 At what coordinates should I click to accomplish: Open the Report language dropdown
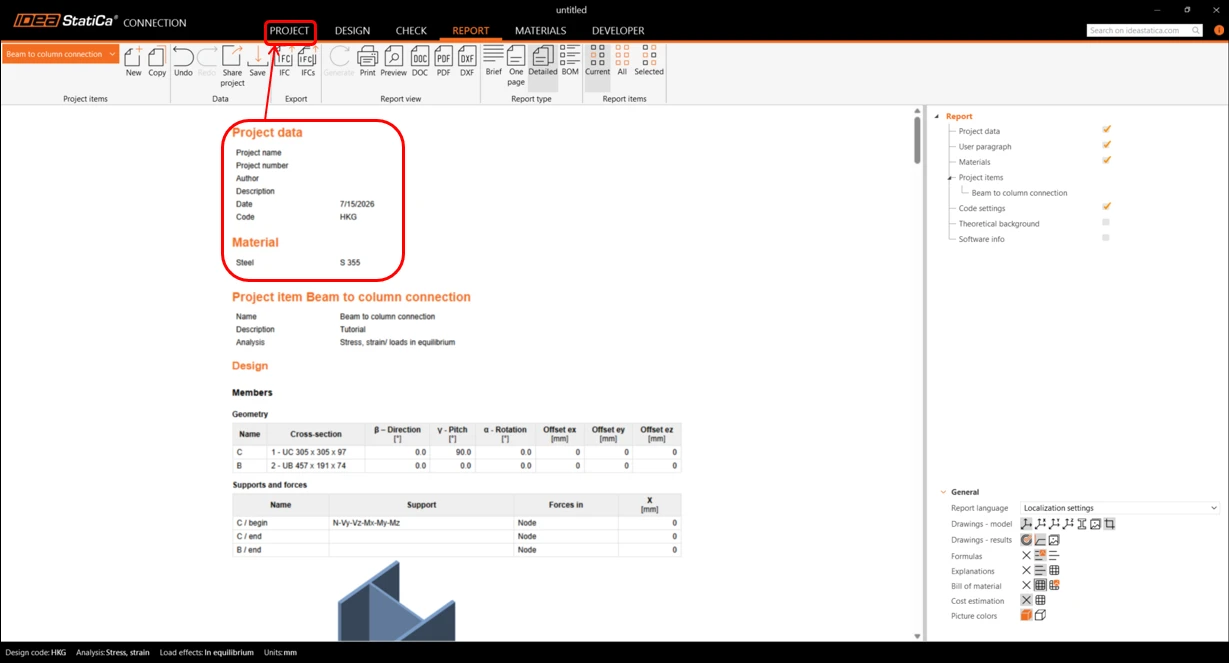click(x=1120, y=508)
